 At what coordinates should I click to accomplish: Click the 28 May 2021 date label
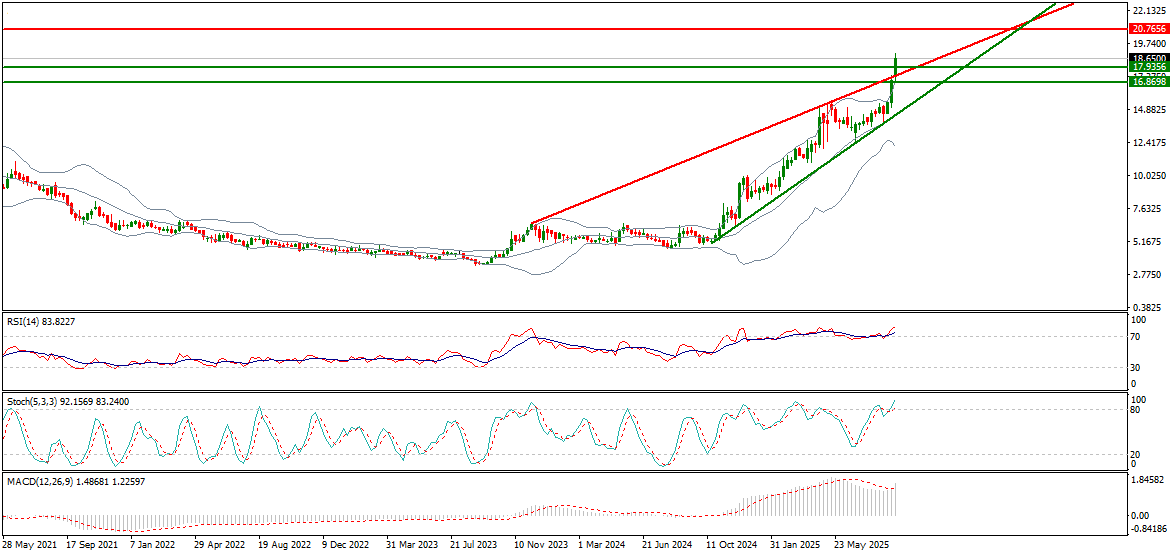28,546
